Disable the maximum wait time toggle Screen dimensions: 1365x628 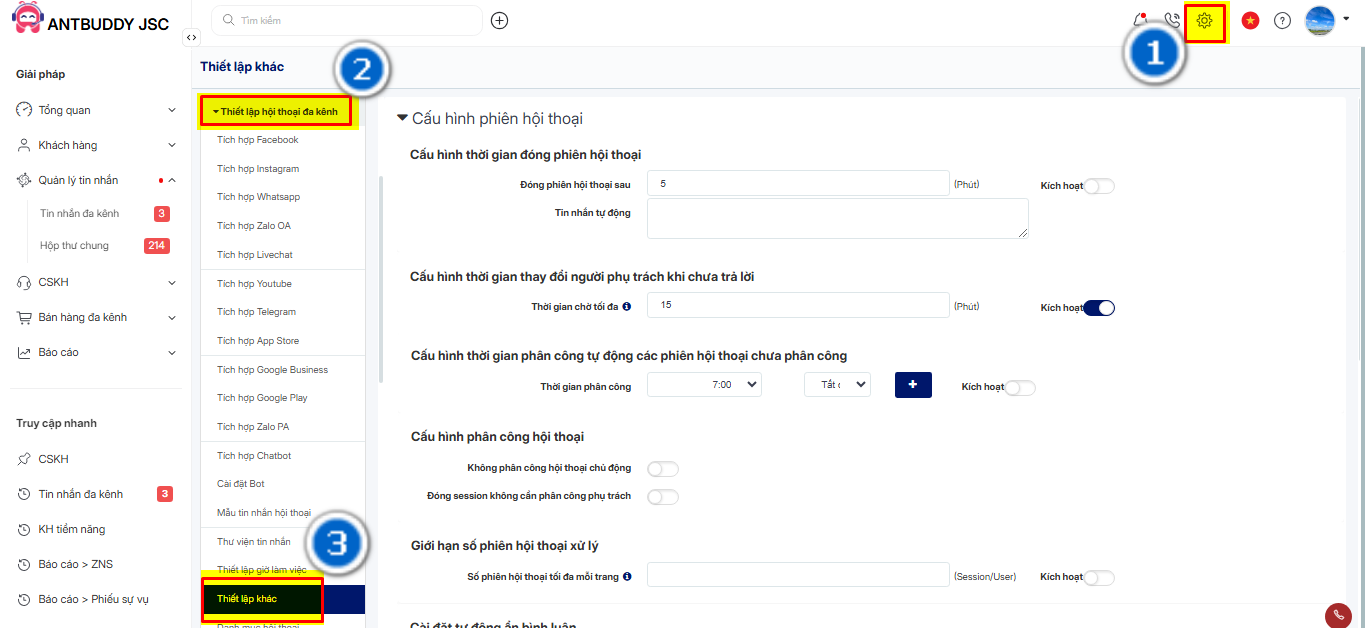pos(1099,308)
